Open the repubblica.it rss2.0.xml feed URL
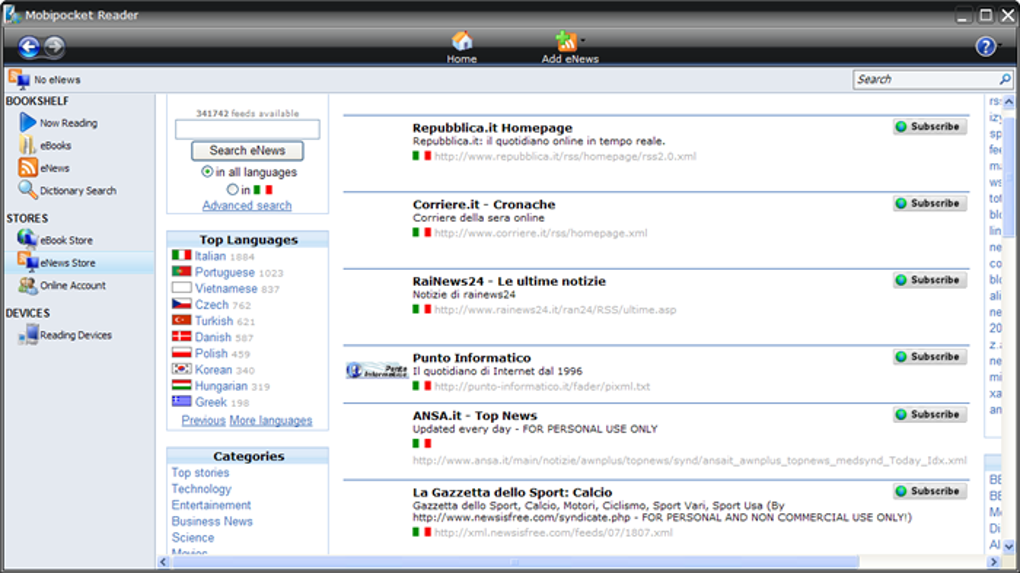The height and width of the screenshot is (573, 1020). point(565,157)
